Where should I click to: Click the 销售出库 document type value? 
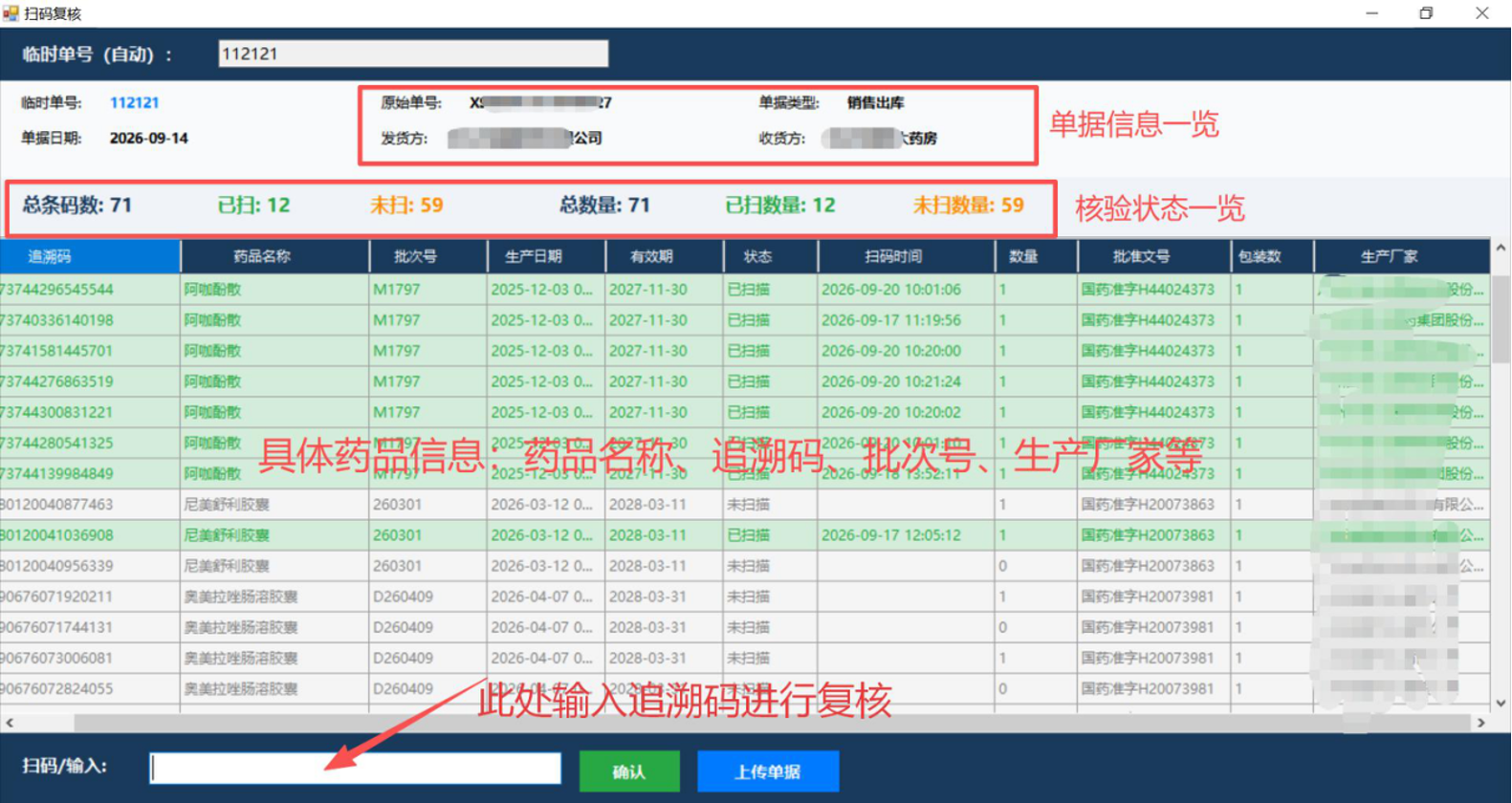coord(875,102)
